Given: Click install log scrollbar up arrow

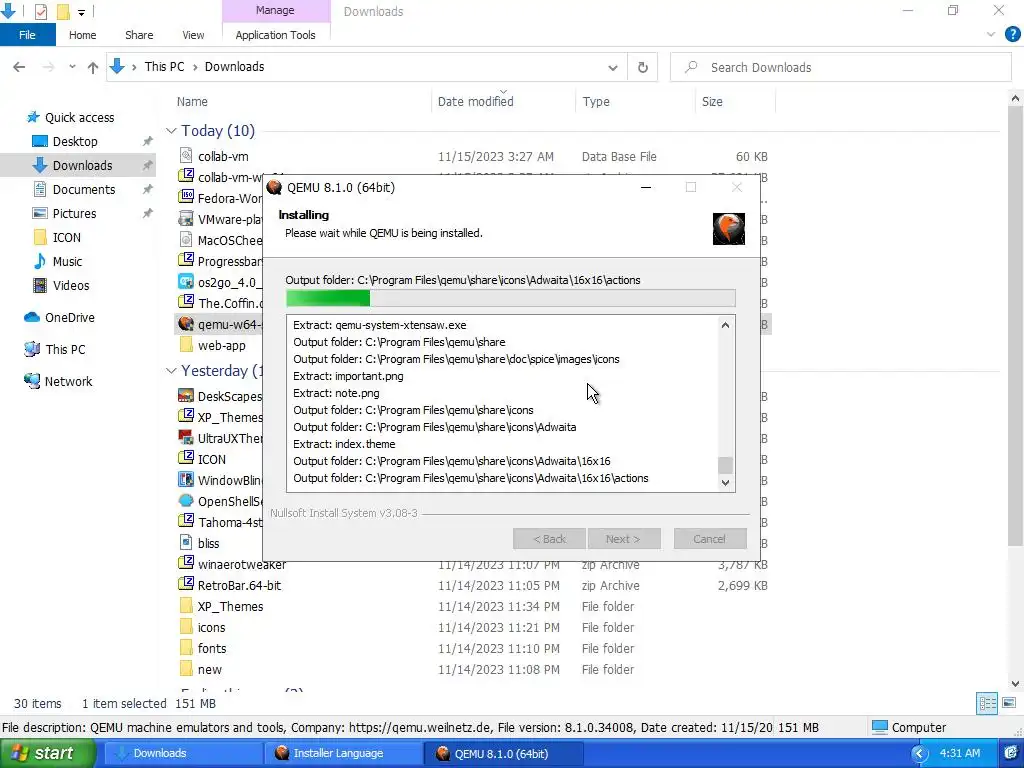Looking at the screenshot, I should coord(725,325).
